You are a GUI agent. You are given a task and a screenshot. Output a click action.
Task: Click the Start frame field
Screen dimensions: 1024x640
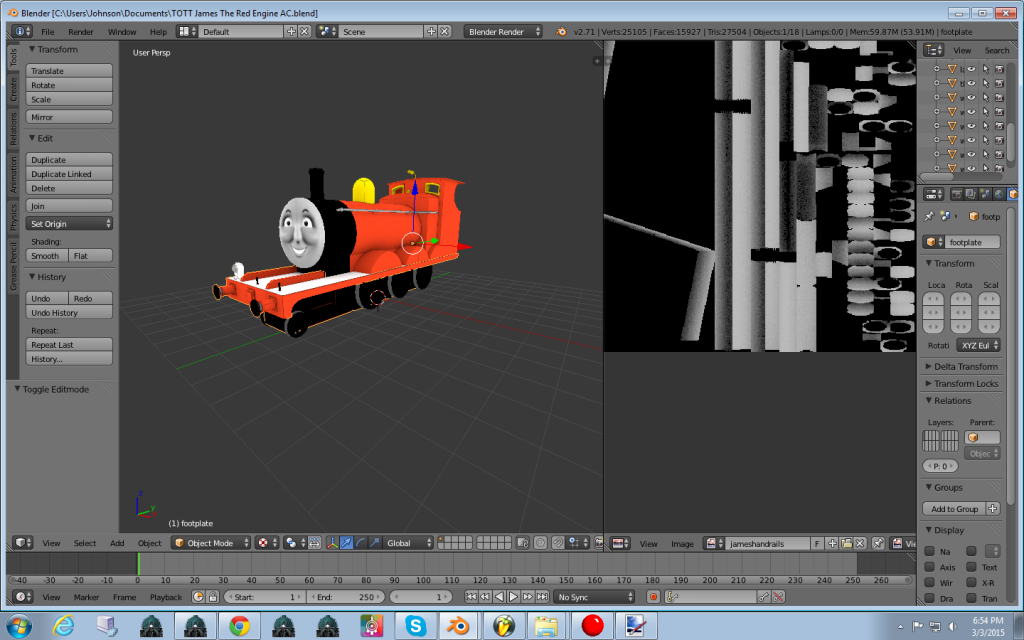[x=264, y=597]
